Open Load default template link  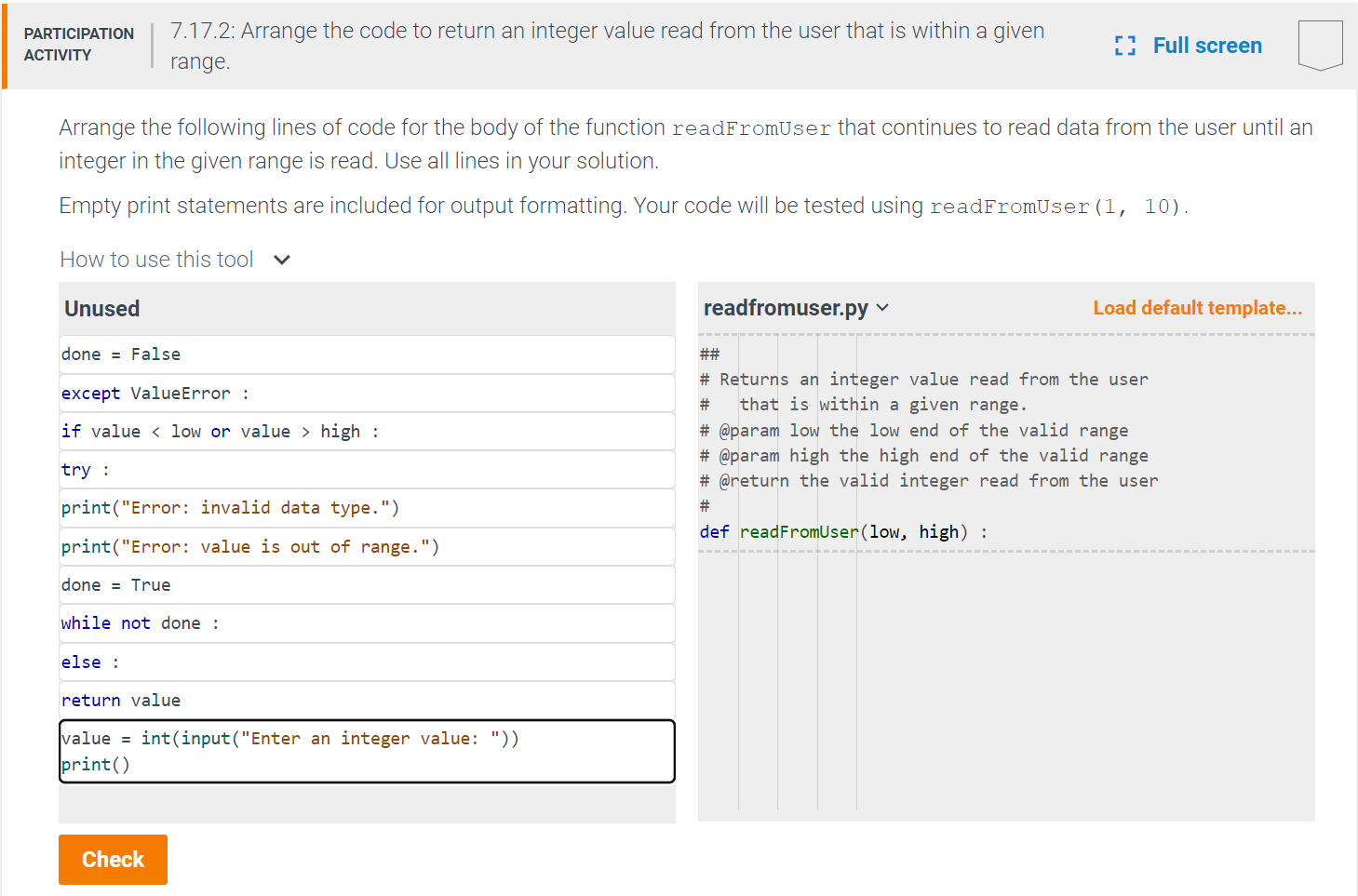[x=1197, y=307]
